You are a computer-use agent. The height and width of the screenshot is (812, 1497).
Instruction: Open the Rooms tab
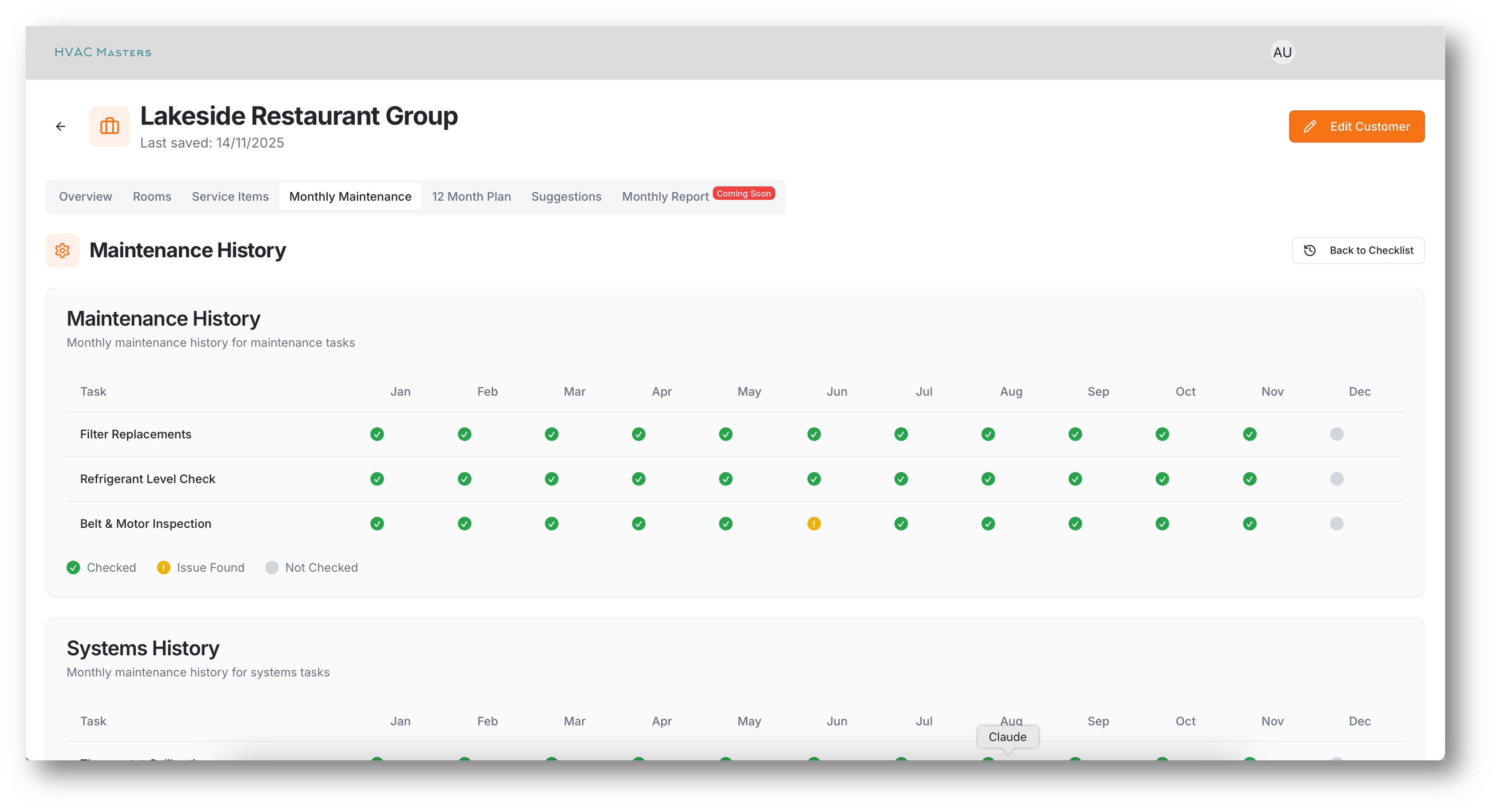pos(152,196)
